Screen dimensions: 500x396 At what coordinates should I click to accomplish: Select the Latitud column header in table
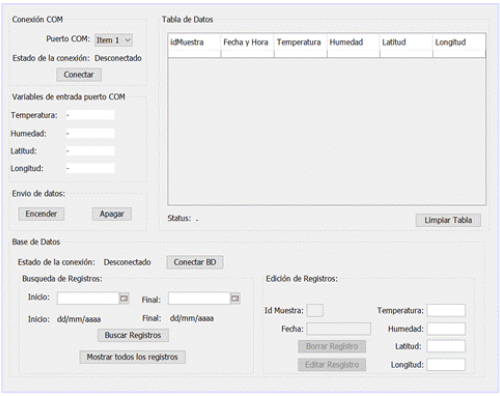click(406, 42)
